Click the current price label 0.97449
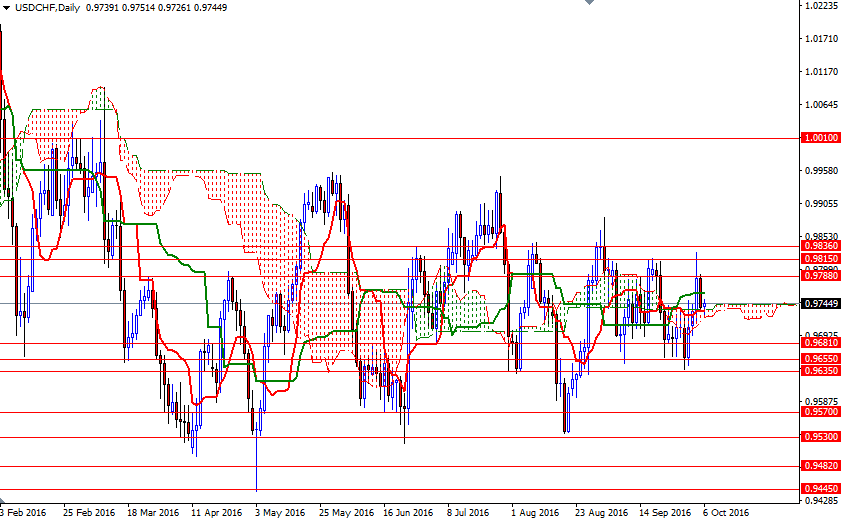 [820, 304]
